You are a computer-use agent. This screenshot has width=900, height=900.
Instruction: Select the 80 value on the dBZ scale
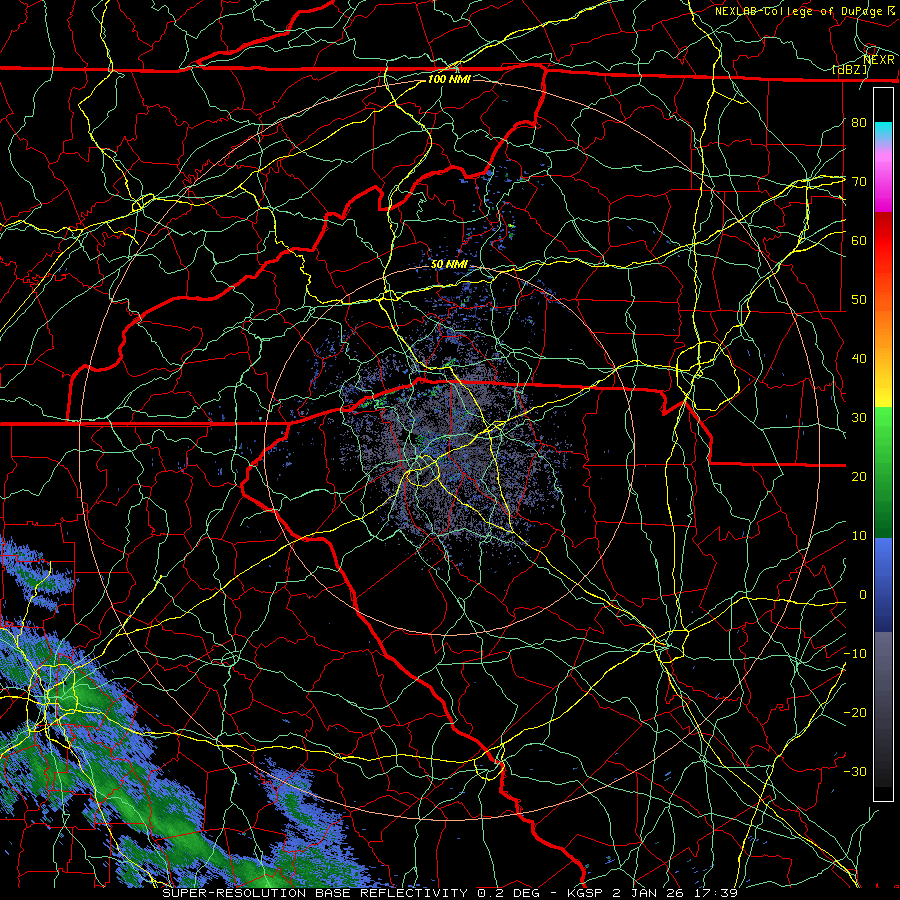pyautogui.click(x=859, y=122)
